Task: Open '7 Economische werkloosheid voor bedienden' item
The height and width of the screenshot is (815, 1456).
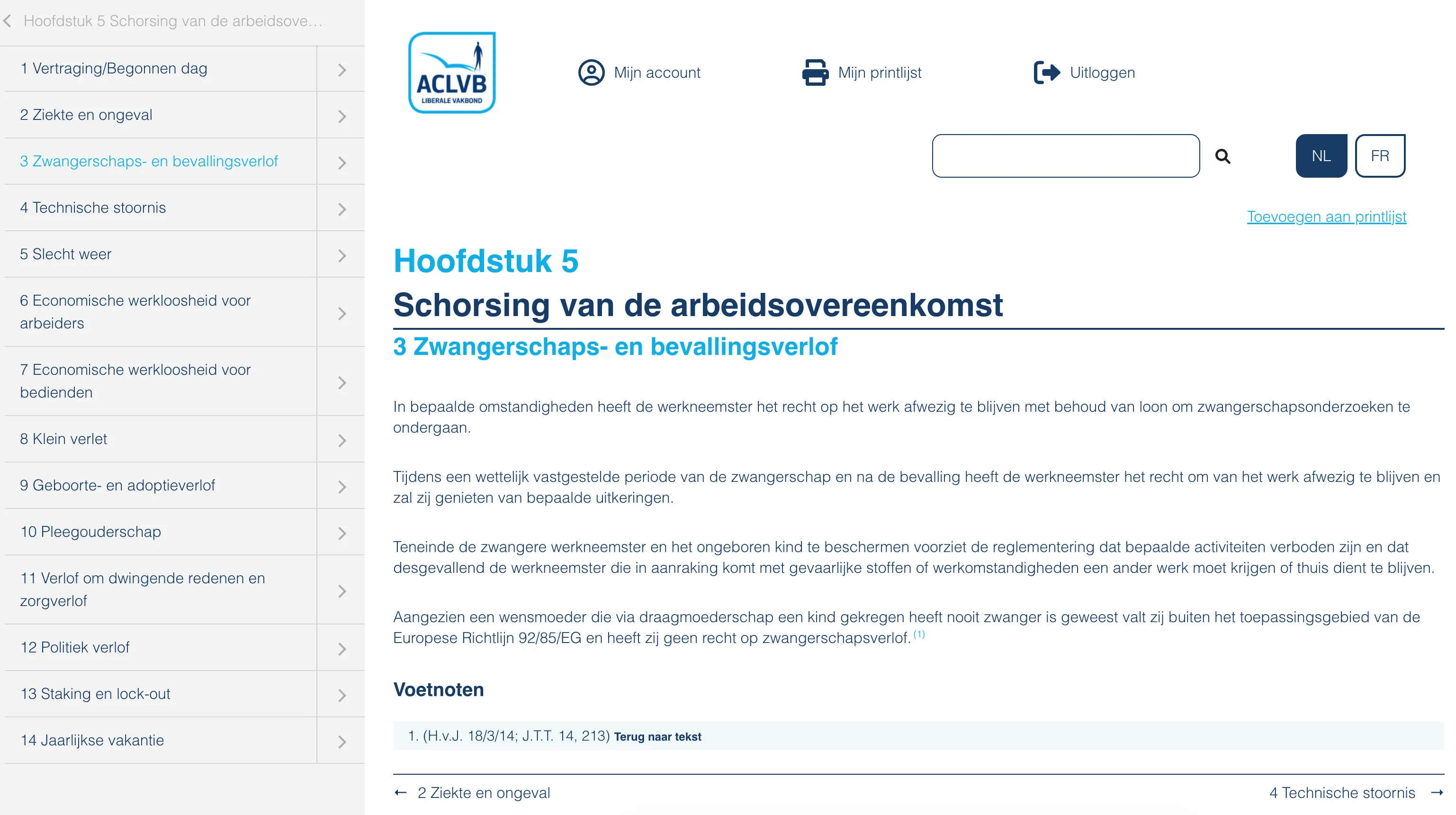Action: (x=161, y=381)
